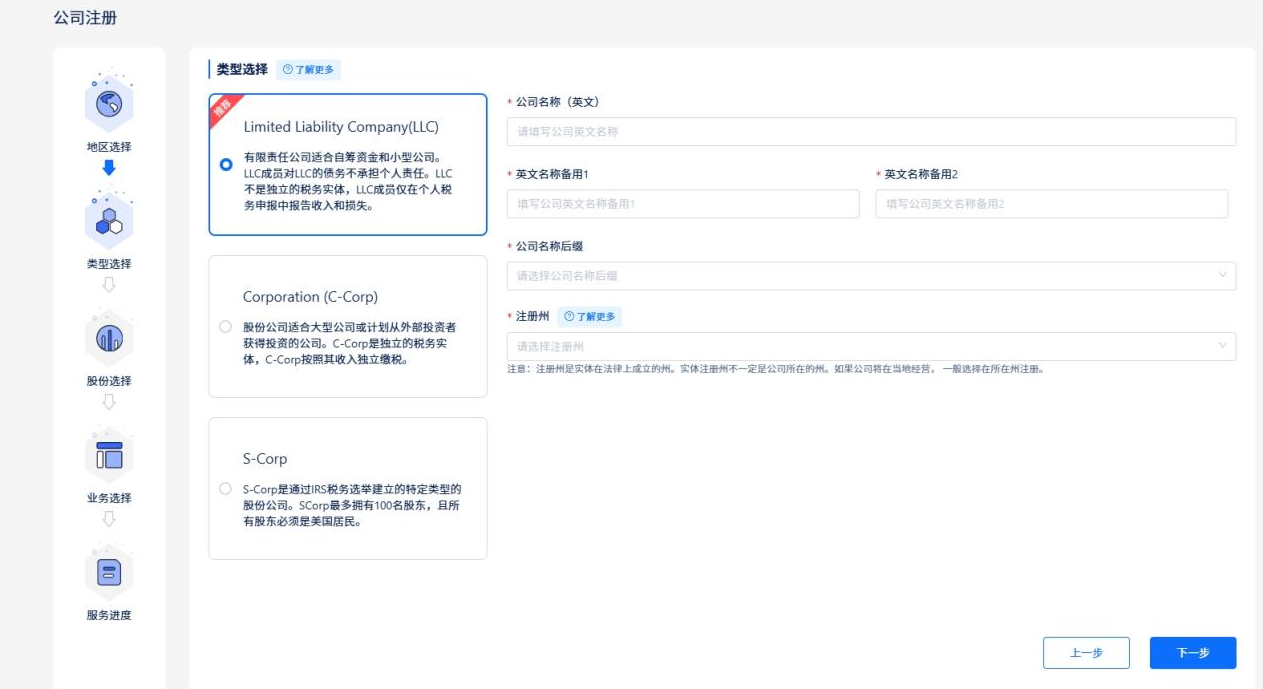Click the 公司注册 page heading
1263x689 pixels.
(x=85, y=18)
